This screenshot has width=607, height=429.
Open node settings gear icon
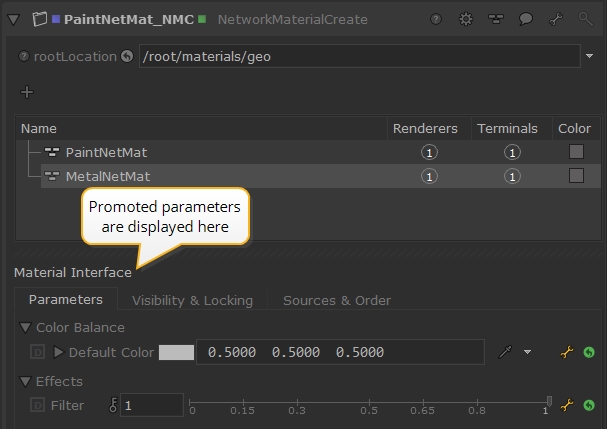click(x=466, y=19)
